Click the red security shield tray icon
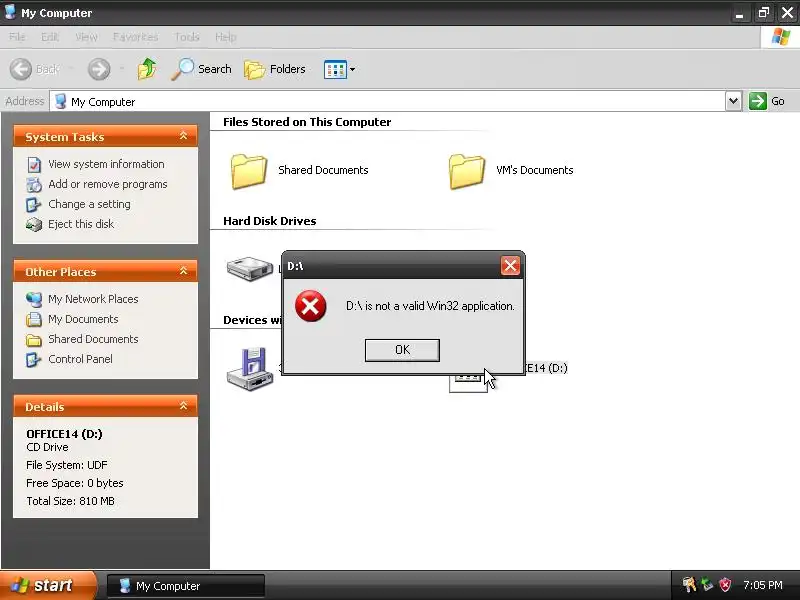 coord(725,585)
